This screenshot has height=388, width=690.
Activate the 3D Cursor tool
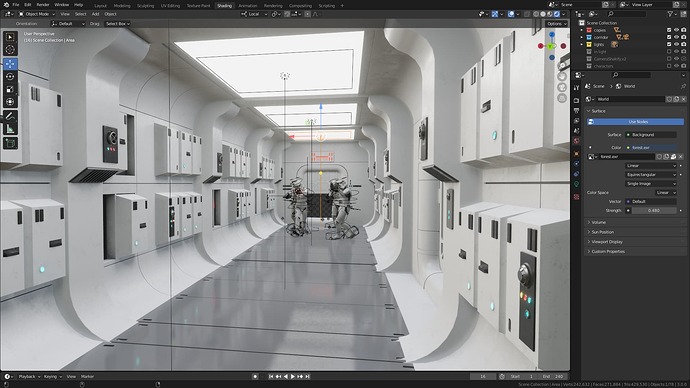coord(10,50)
